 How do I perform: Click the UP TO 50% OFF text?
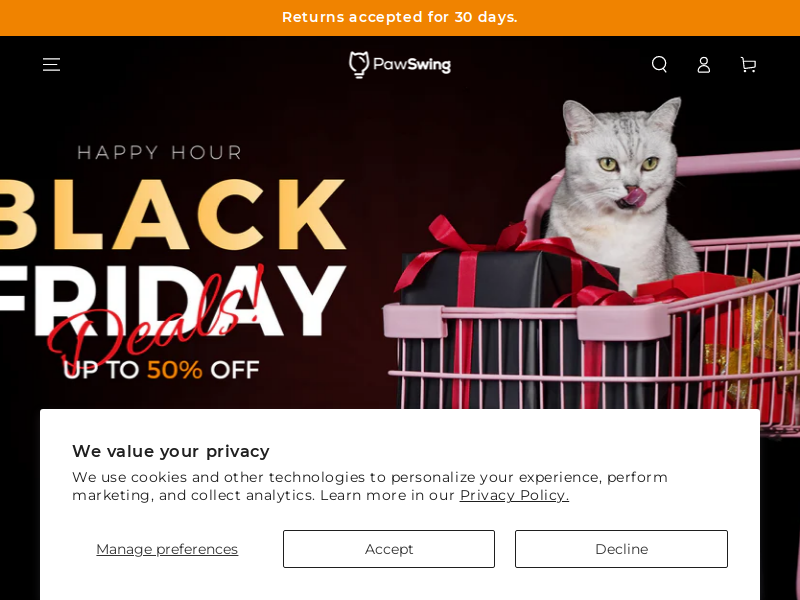pyautogui.click(x=161, y=370)
